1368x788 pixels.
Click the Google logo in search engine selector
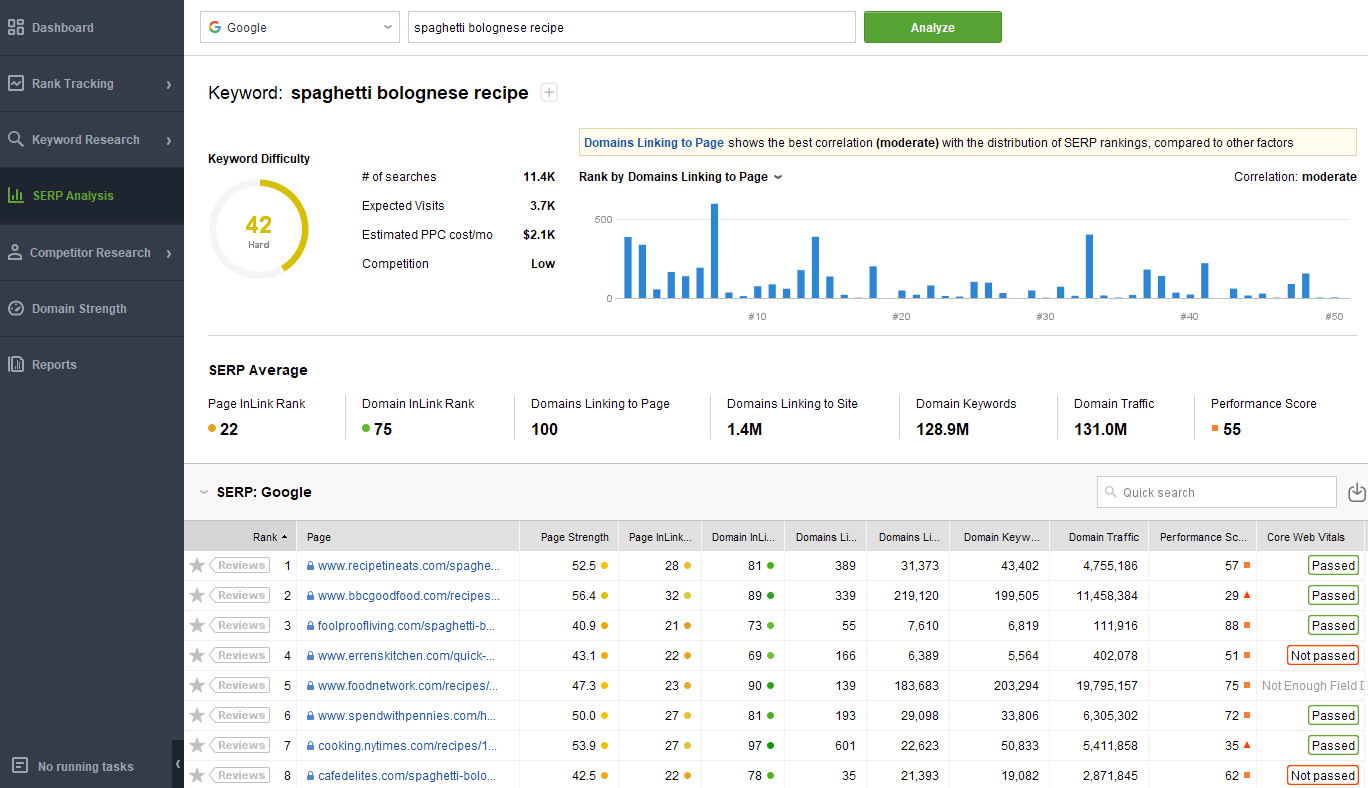click(x=215, y=27)
